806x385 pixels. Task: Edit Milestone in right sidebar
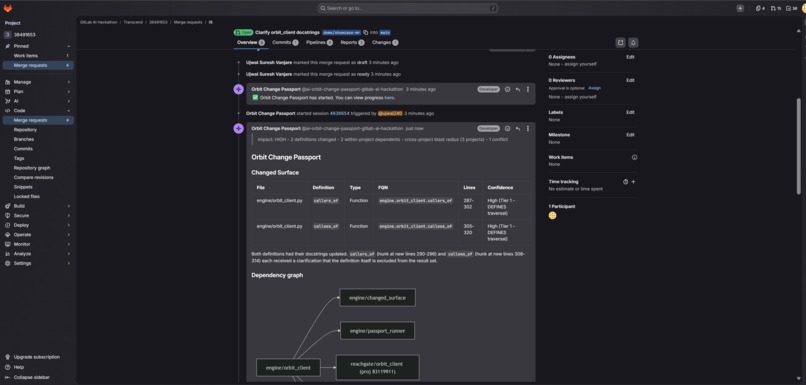click(x=630, y=135)
